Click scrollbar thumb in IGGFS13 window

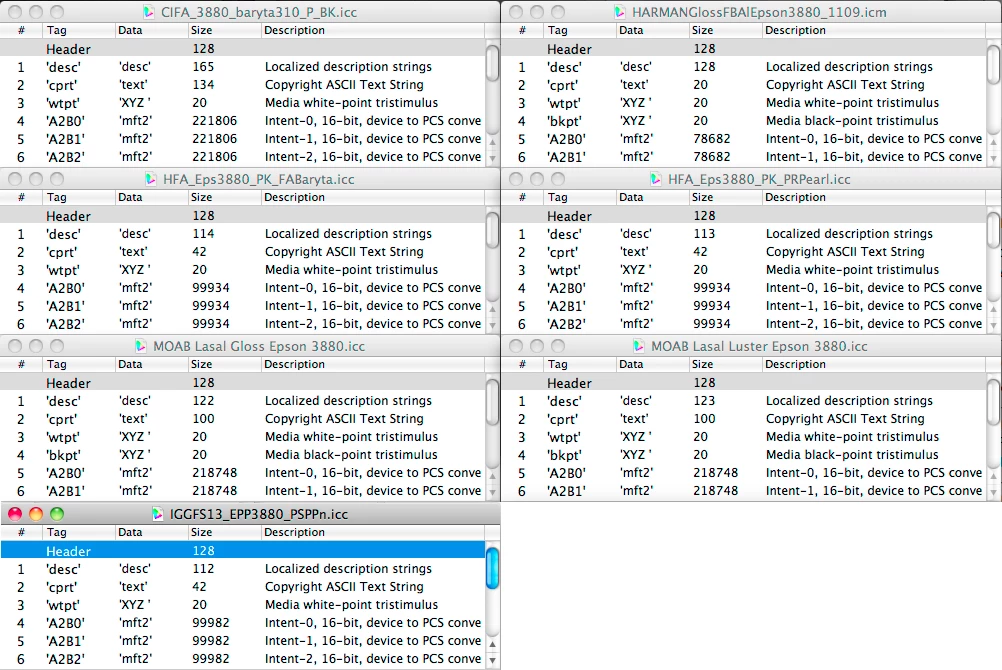tap(492, 567)
